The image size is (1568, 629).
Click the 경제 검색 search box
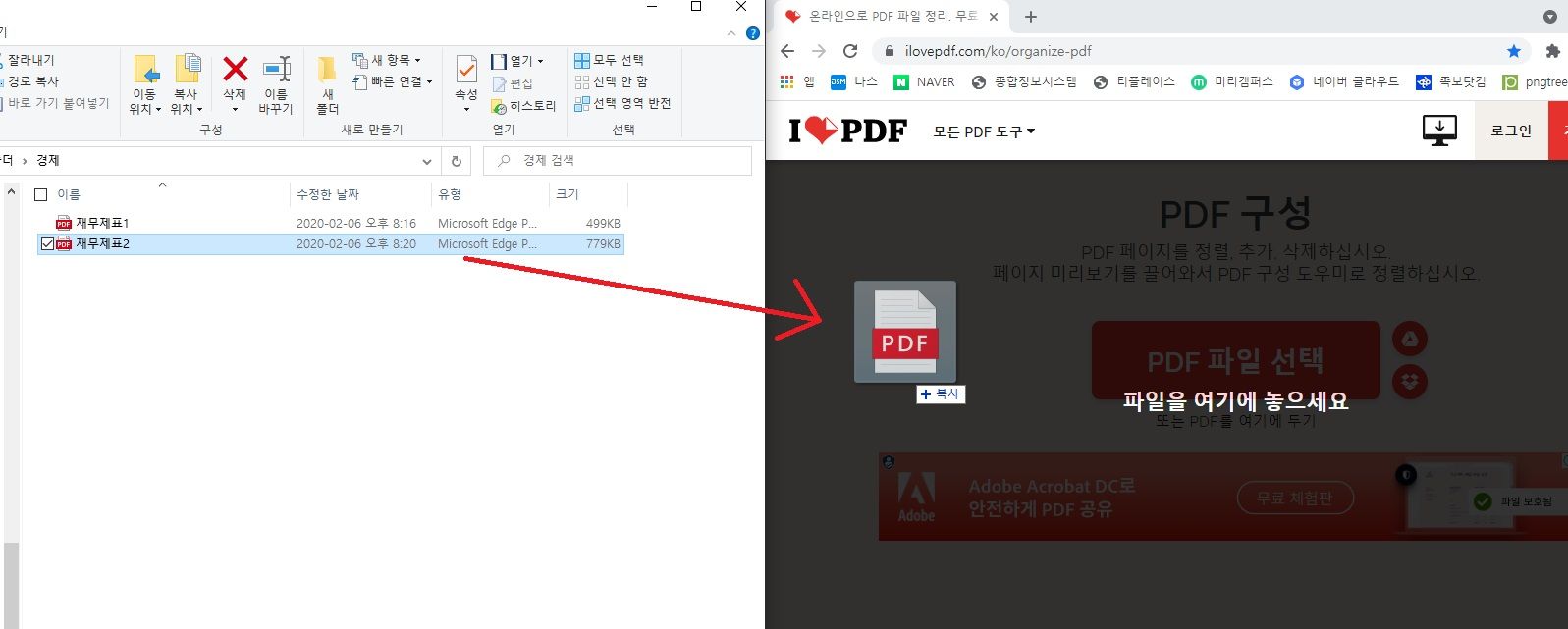[x=618, y=161]
